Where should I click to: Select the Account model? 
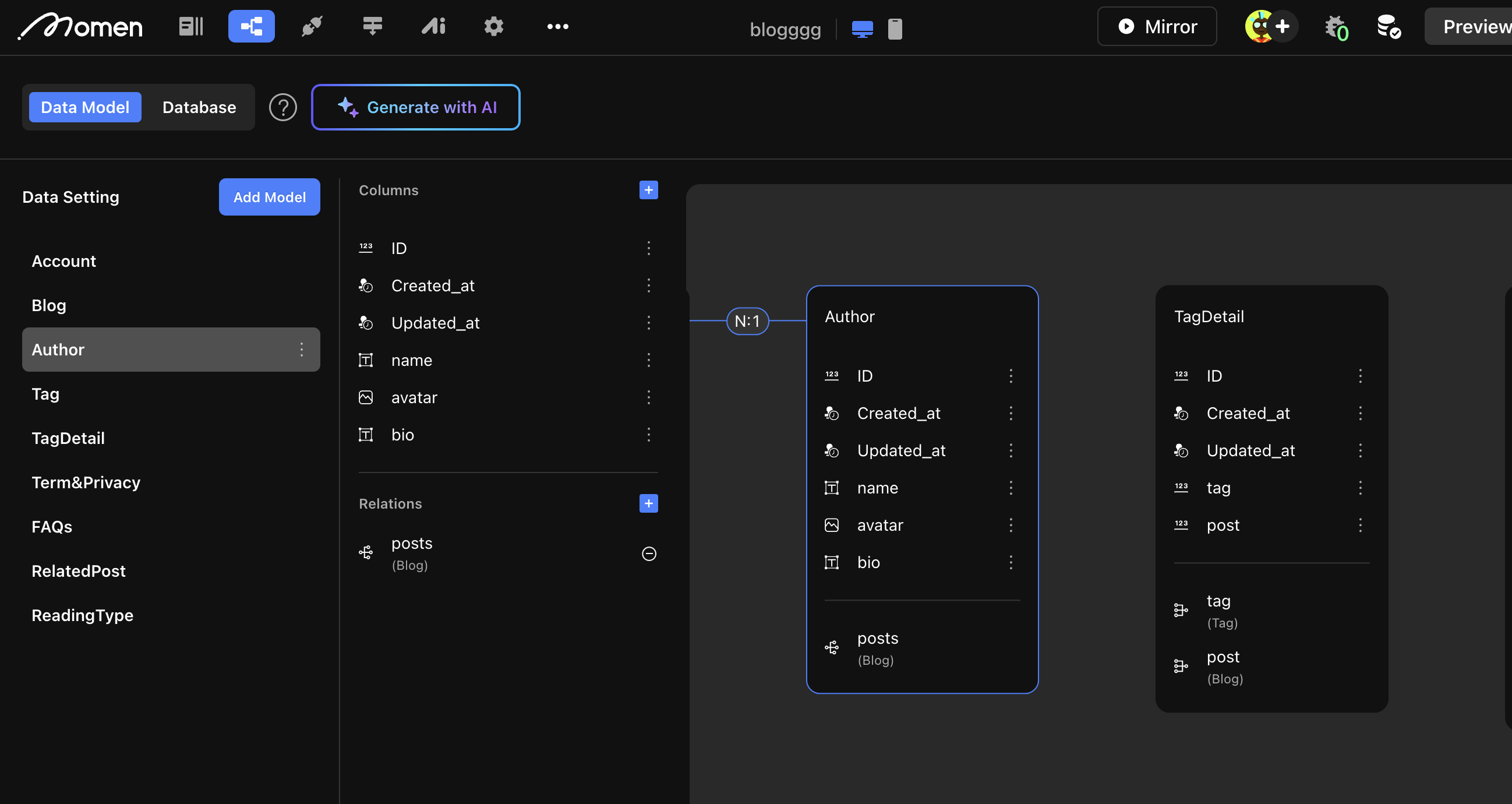click(171, 262)
